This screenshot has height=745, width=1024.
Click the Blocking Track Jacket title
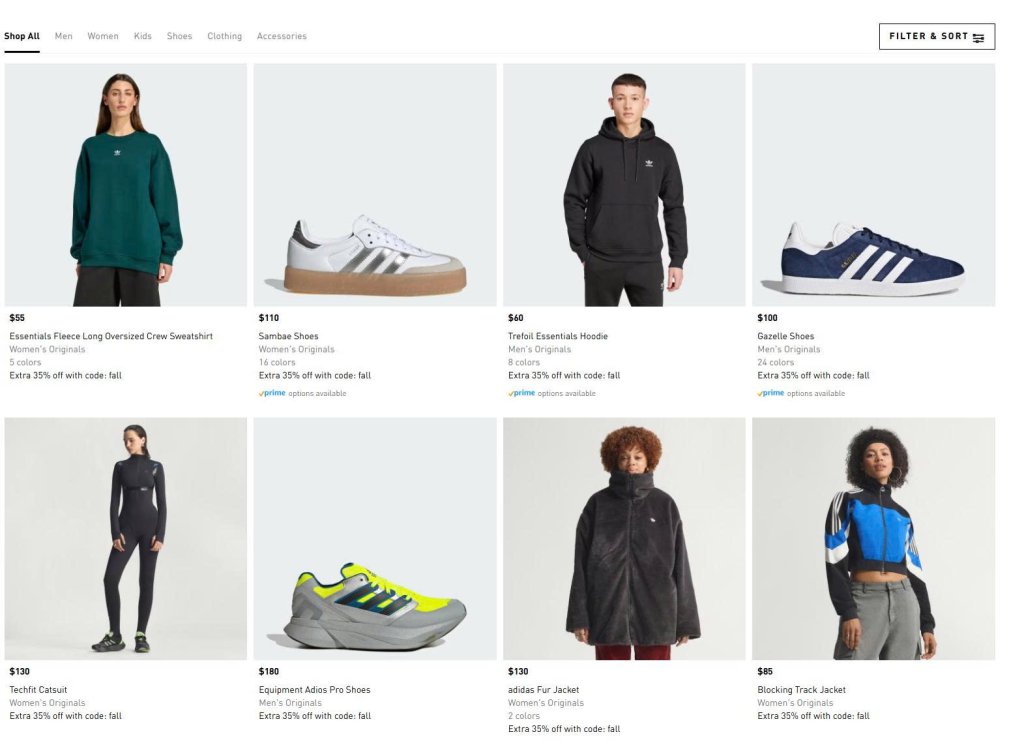coord(801,690)
